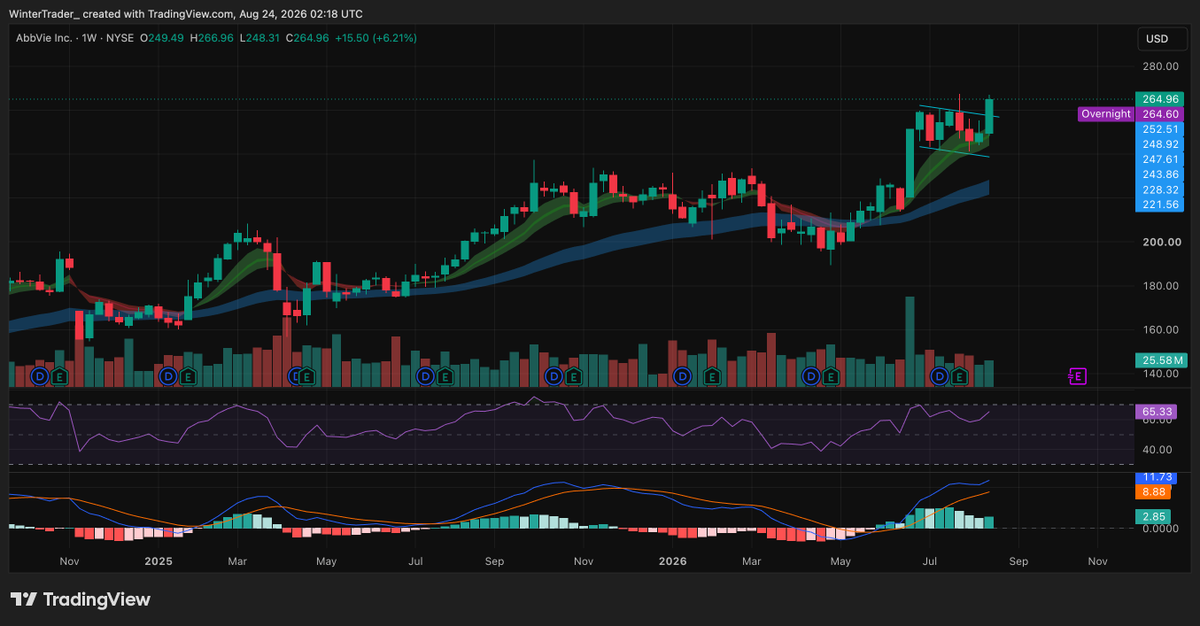Click the 180.00 price axis label
The height and width of the screenshot is (626, 1200).
tap(1162, 286)
